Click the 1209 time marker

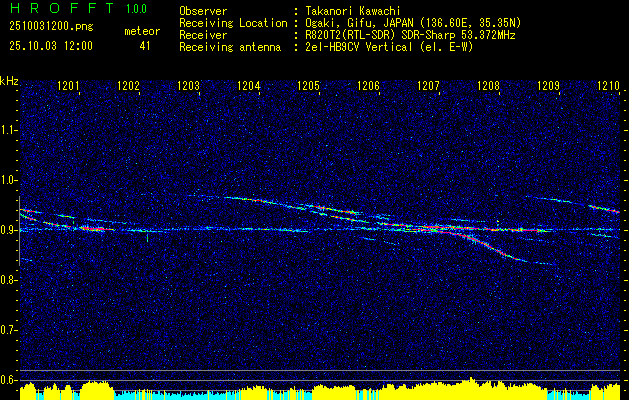point(548,86)
